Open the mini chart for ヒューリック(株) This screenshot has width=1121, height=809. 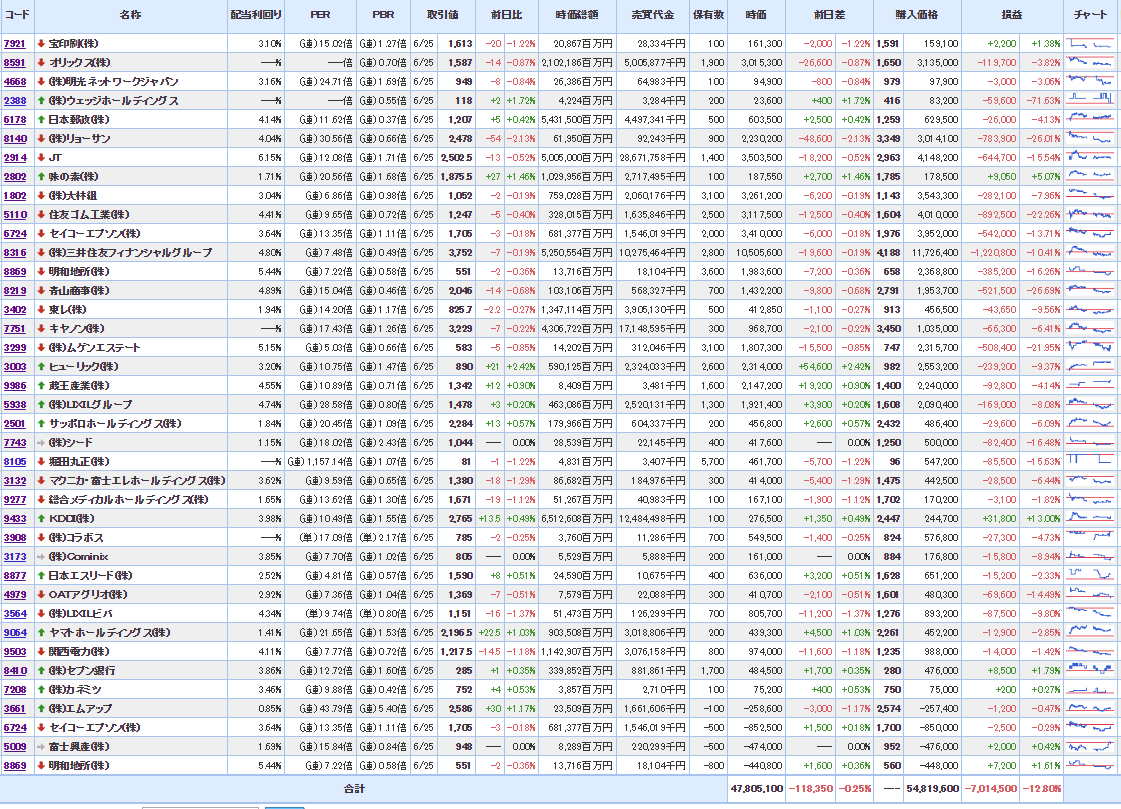1089,367
